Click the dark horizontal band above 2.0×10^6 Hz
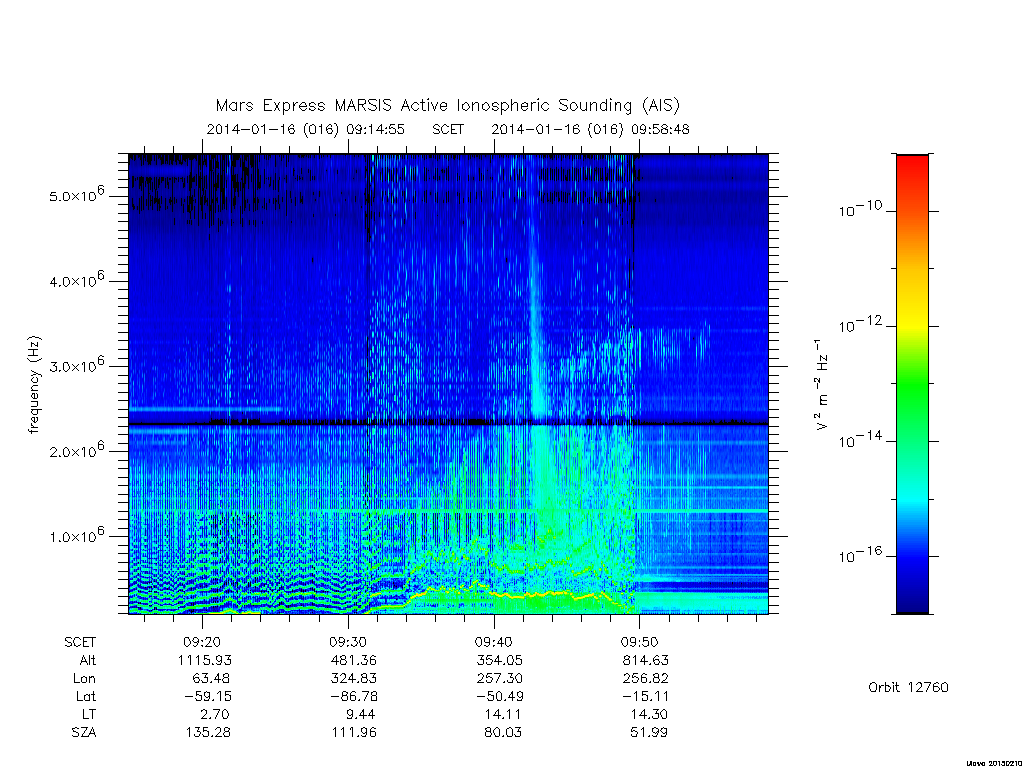This screenshot has height=768, width=1024. tap(448, 423)
